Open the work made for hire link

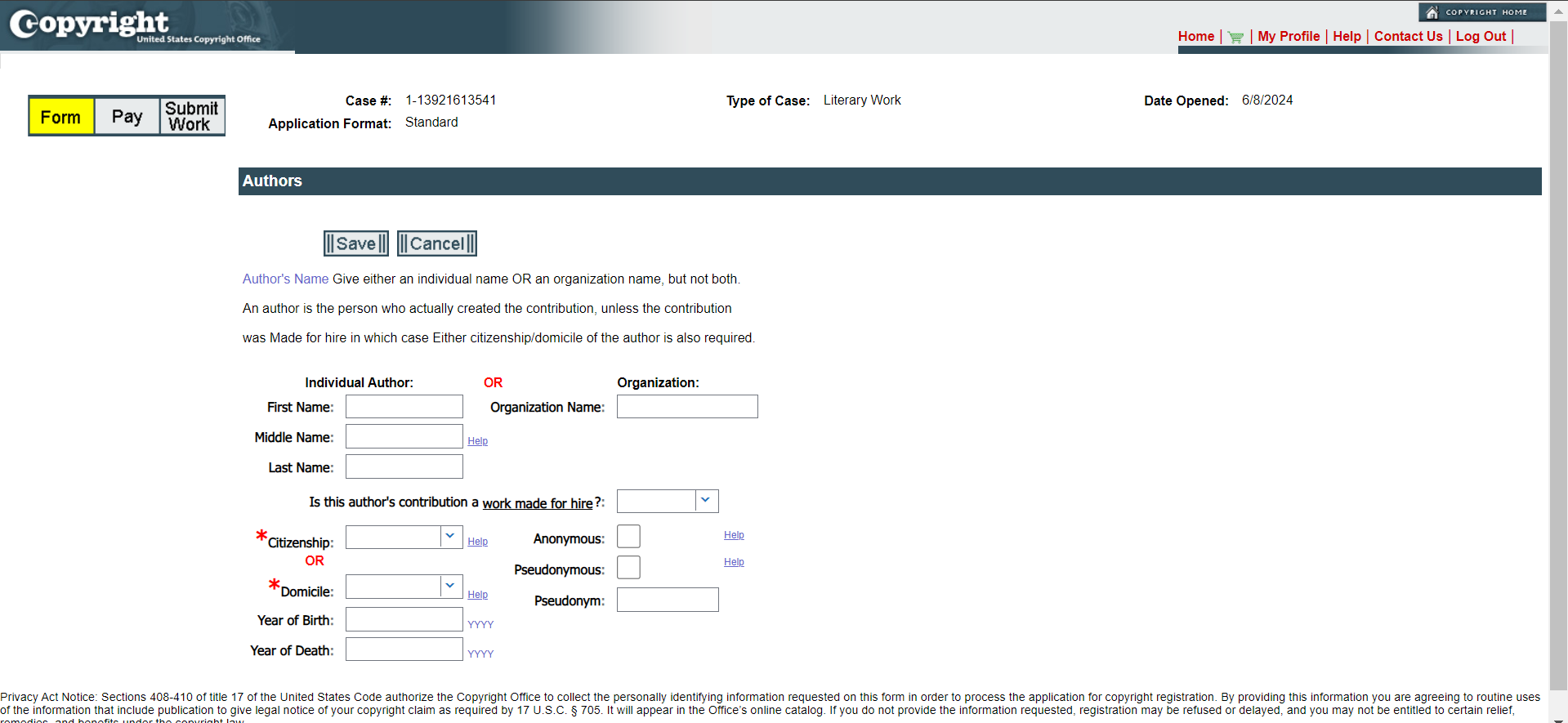(x=538, y=503)
